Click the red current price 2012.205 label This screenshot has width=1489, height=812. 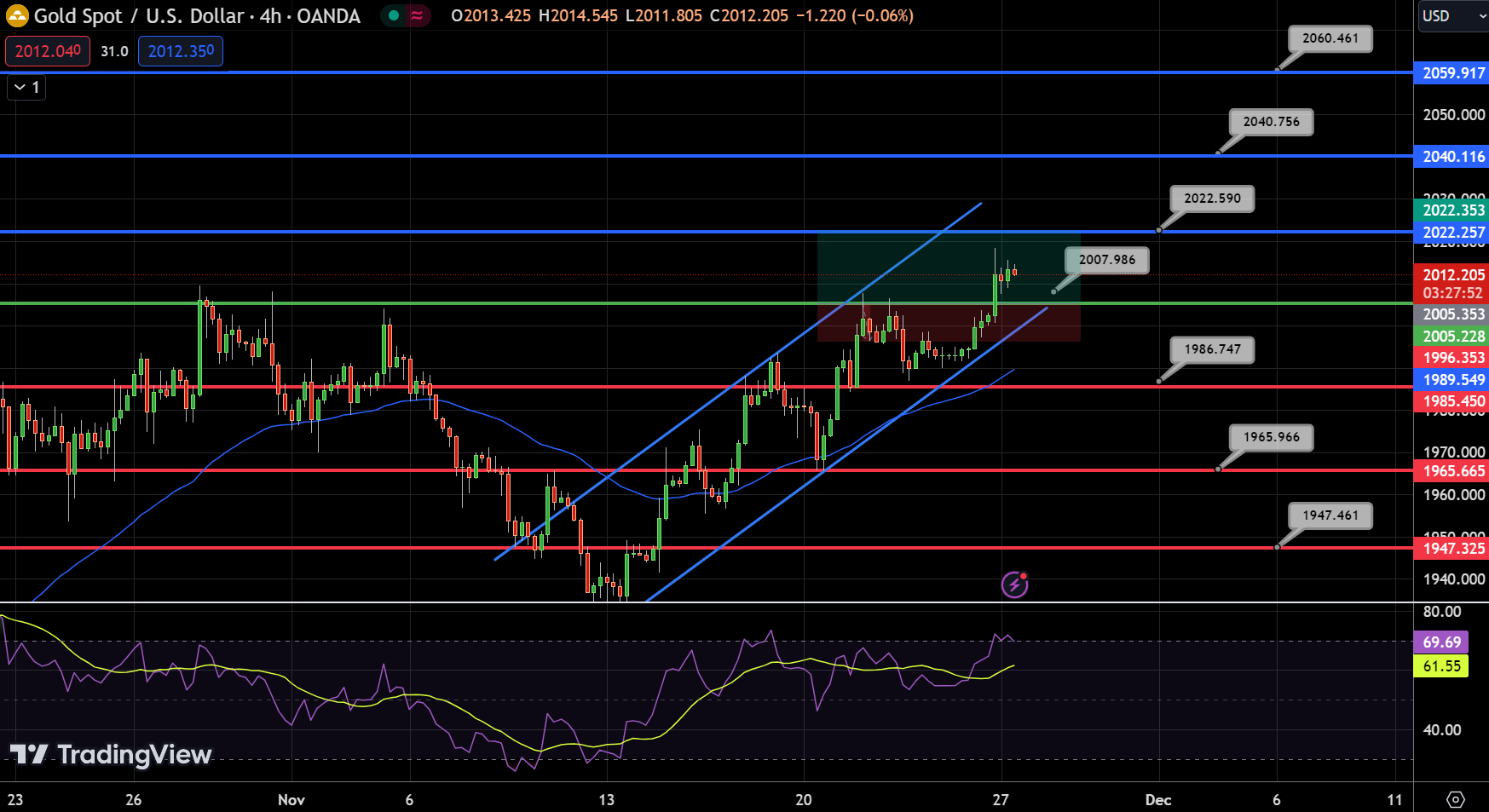click(x=1451, y=275)
